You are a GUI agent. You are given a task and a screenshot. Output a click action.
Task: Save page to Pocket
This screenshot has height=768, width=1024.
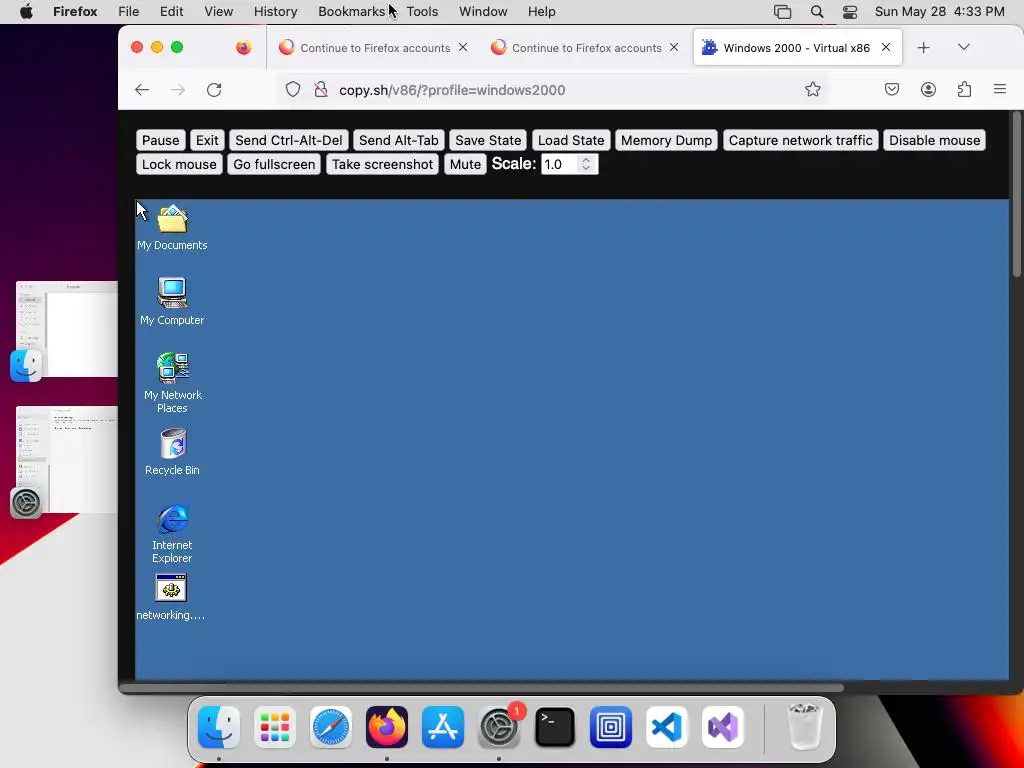pos(891,89)
